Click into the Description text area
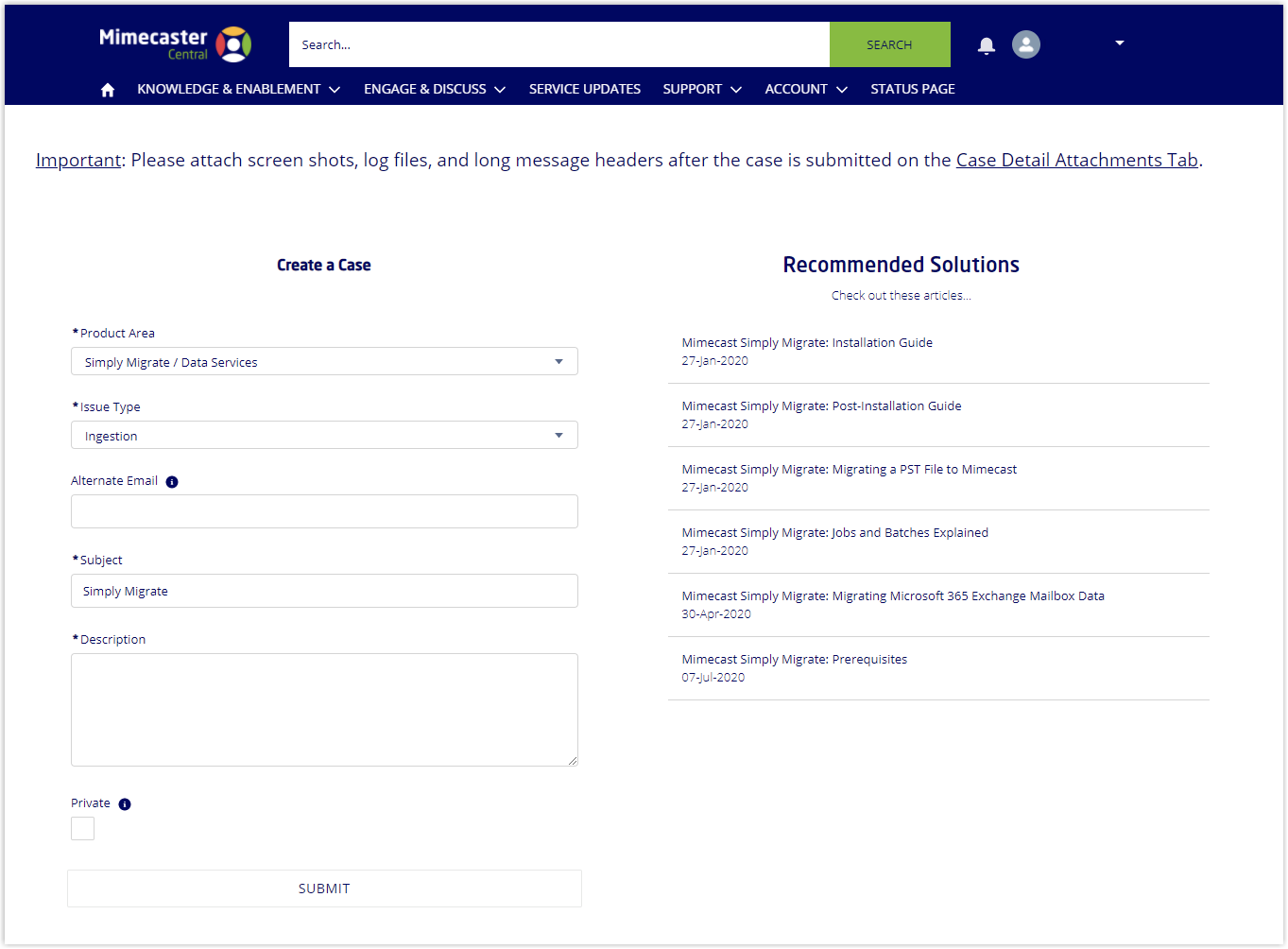This screenshot has width=1288, height=949. (x=324, y=710)
